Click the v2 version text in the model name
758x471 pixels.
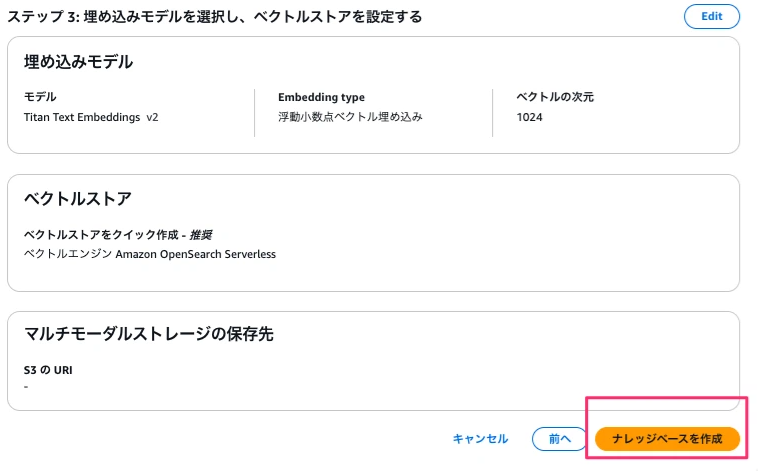coord(152,117)
